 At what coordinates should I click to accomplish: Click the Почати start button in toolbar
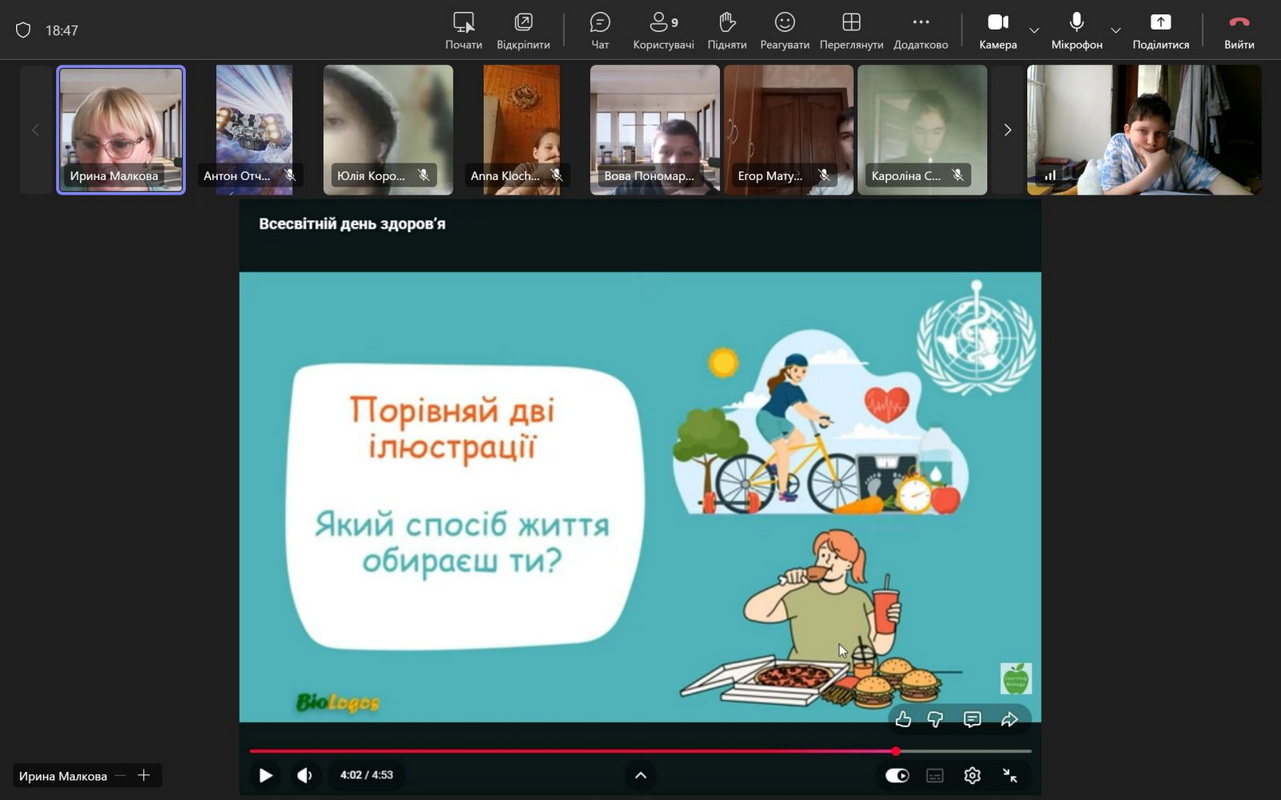463,30
